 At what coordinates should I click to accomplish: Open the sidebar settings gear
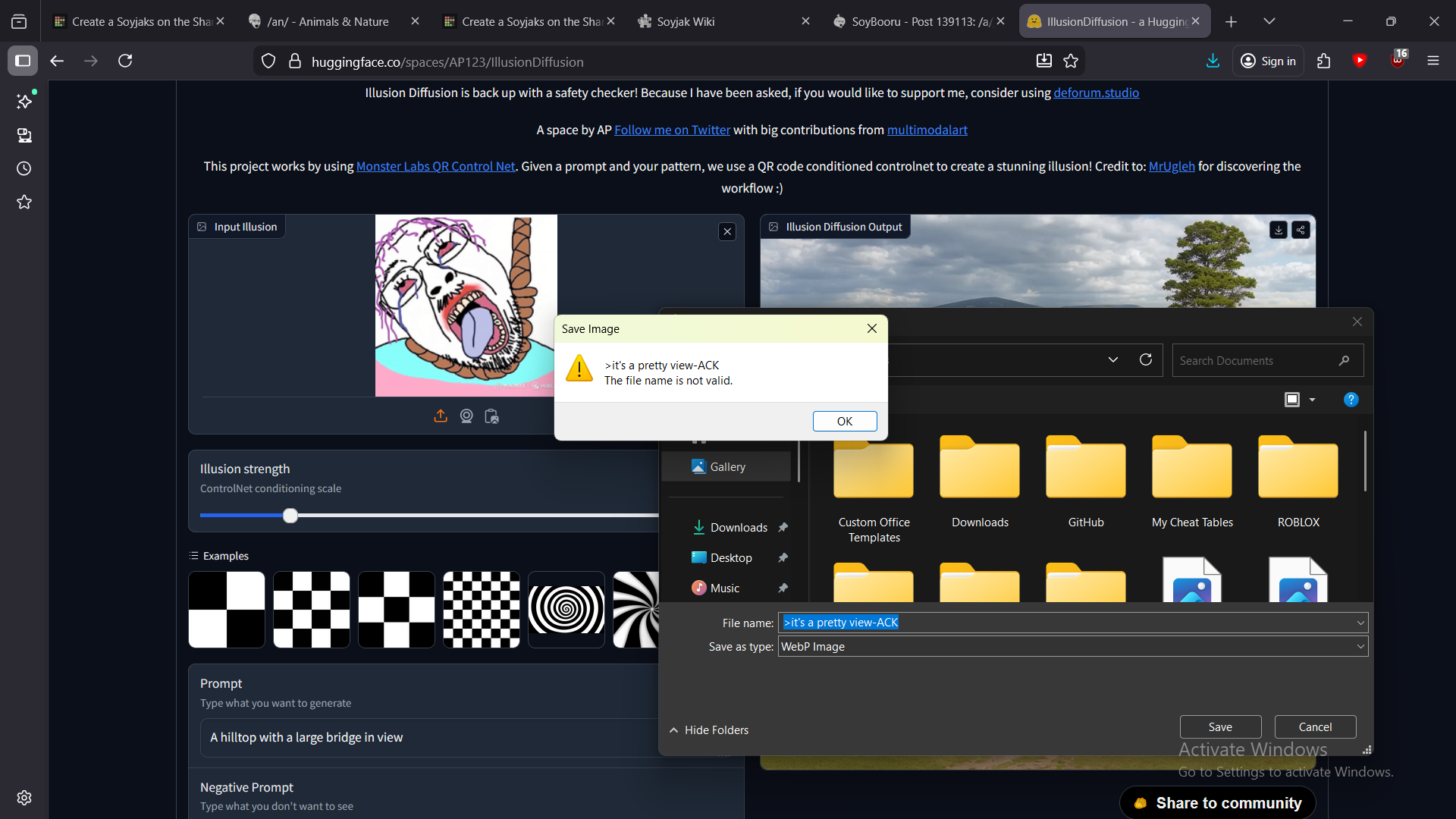click(x=24, y=798)
